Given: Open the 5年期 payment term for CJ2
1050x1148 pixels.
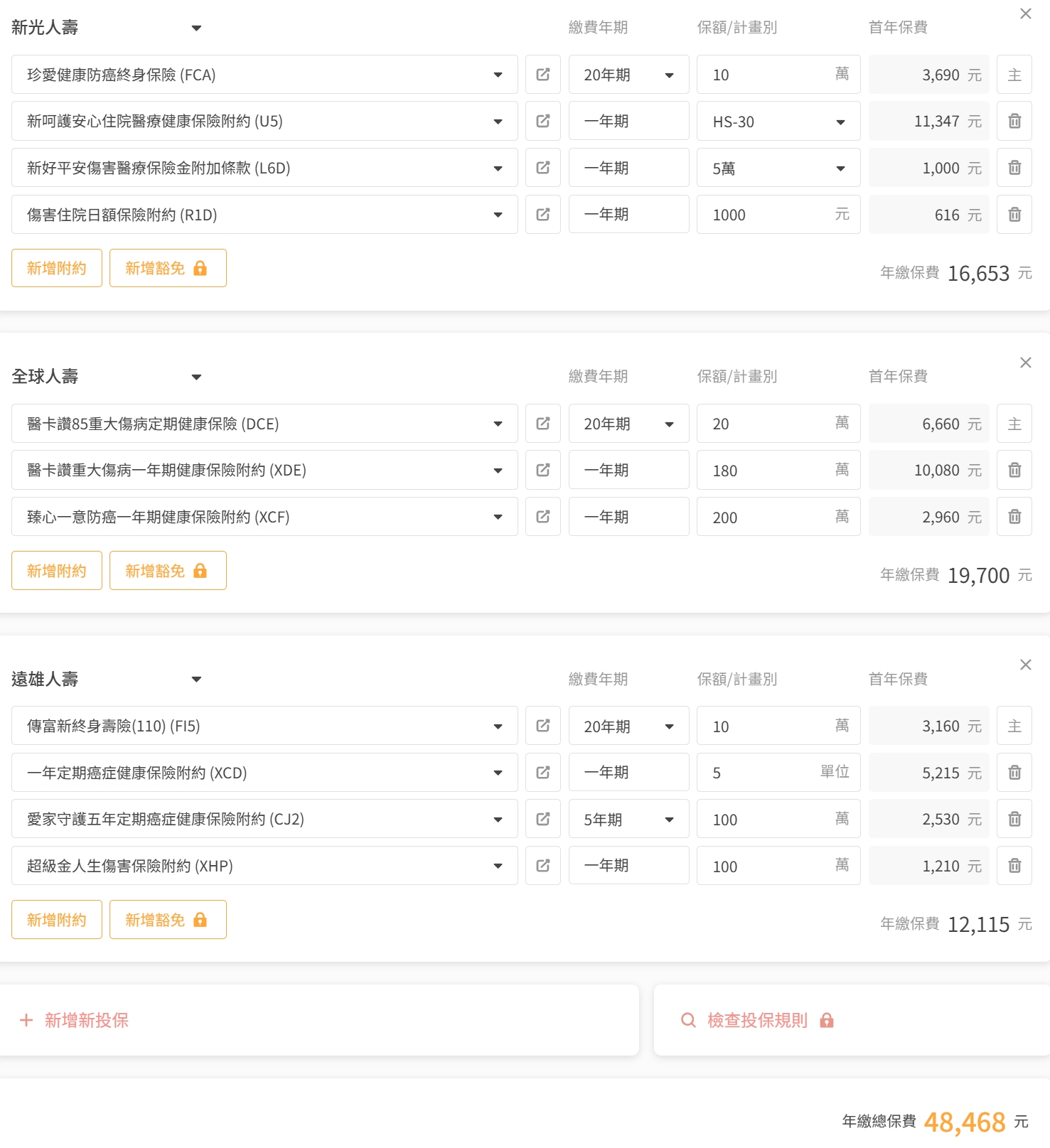Looking at the screenshot, I should pos(628,820).
